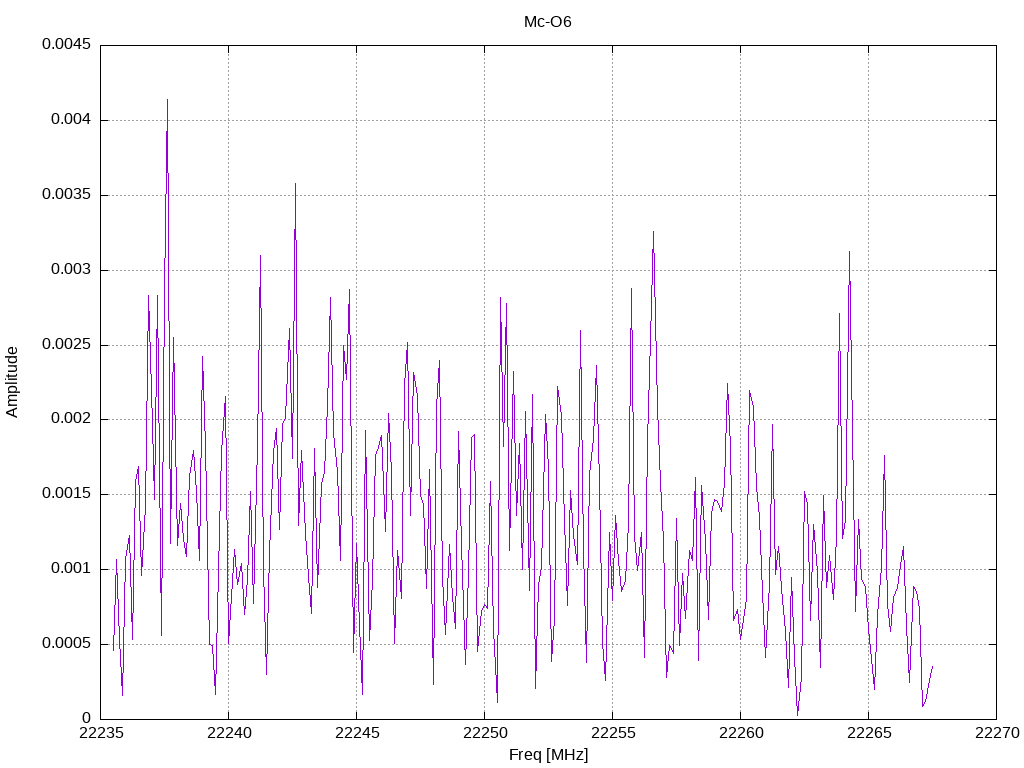Viewport: 1024px width, 768px height.
Task: Click the 0.0025 y-axis tick label
Action: 67,344
